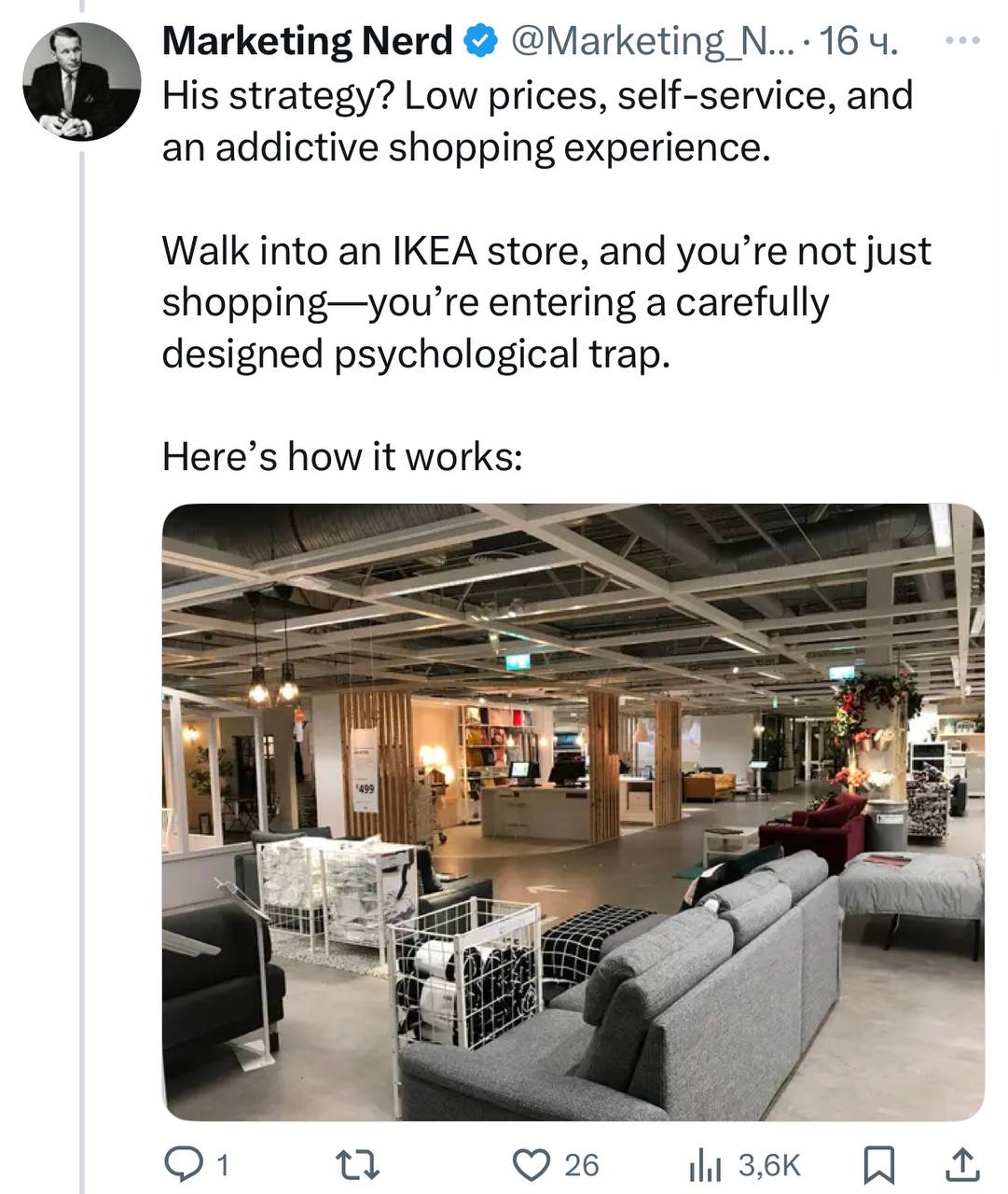Open the three-dot more options menu
This screenshot has width=1008, height=1194.
tap(962, 41)
